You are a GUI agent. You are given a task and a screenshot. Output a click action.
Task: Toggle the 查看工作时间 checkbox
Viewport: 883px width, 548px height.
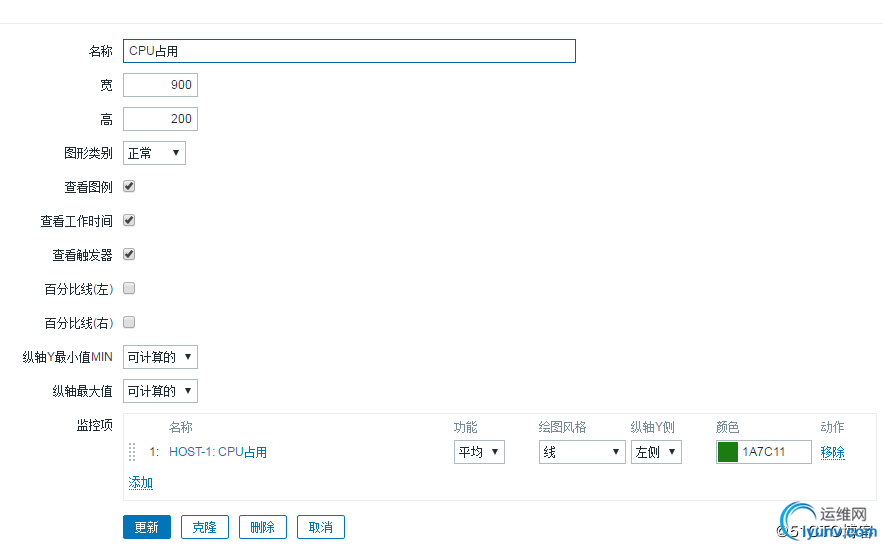tap(129, 220)
